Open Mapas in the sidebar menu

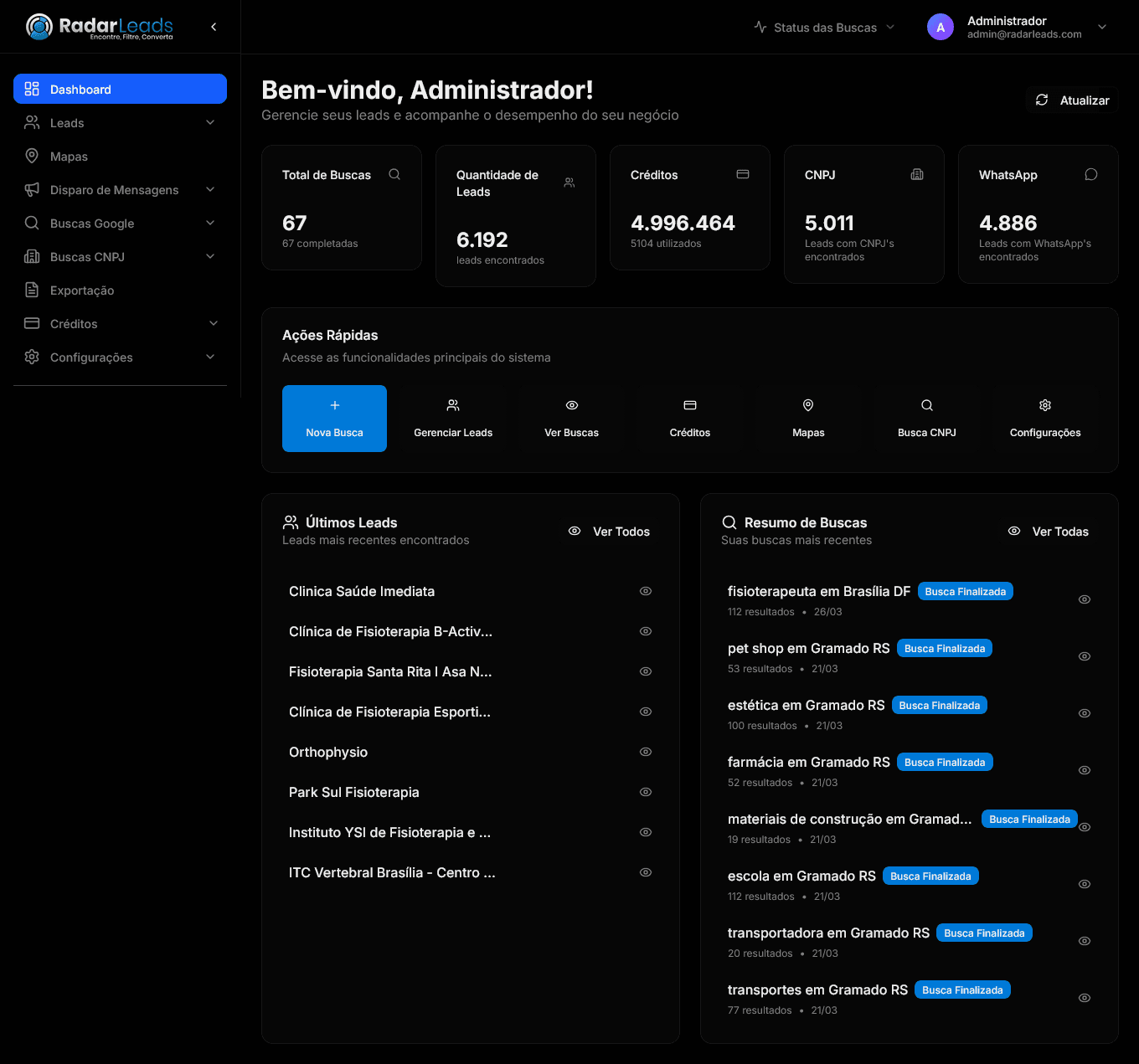click(x=120, y=156)
